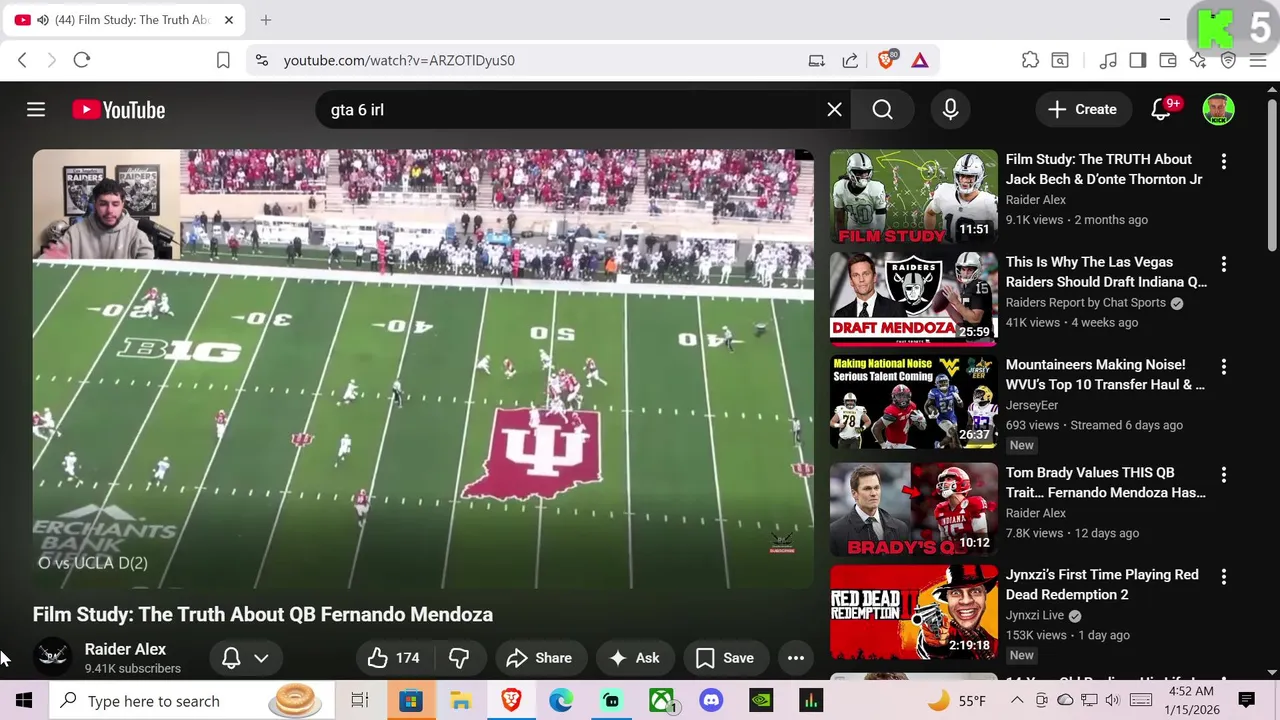Clear the 'gta 6 irl' search text

click(834, 110)
